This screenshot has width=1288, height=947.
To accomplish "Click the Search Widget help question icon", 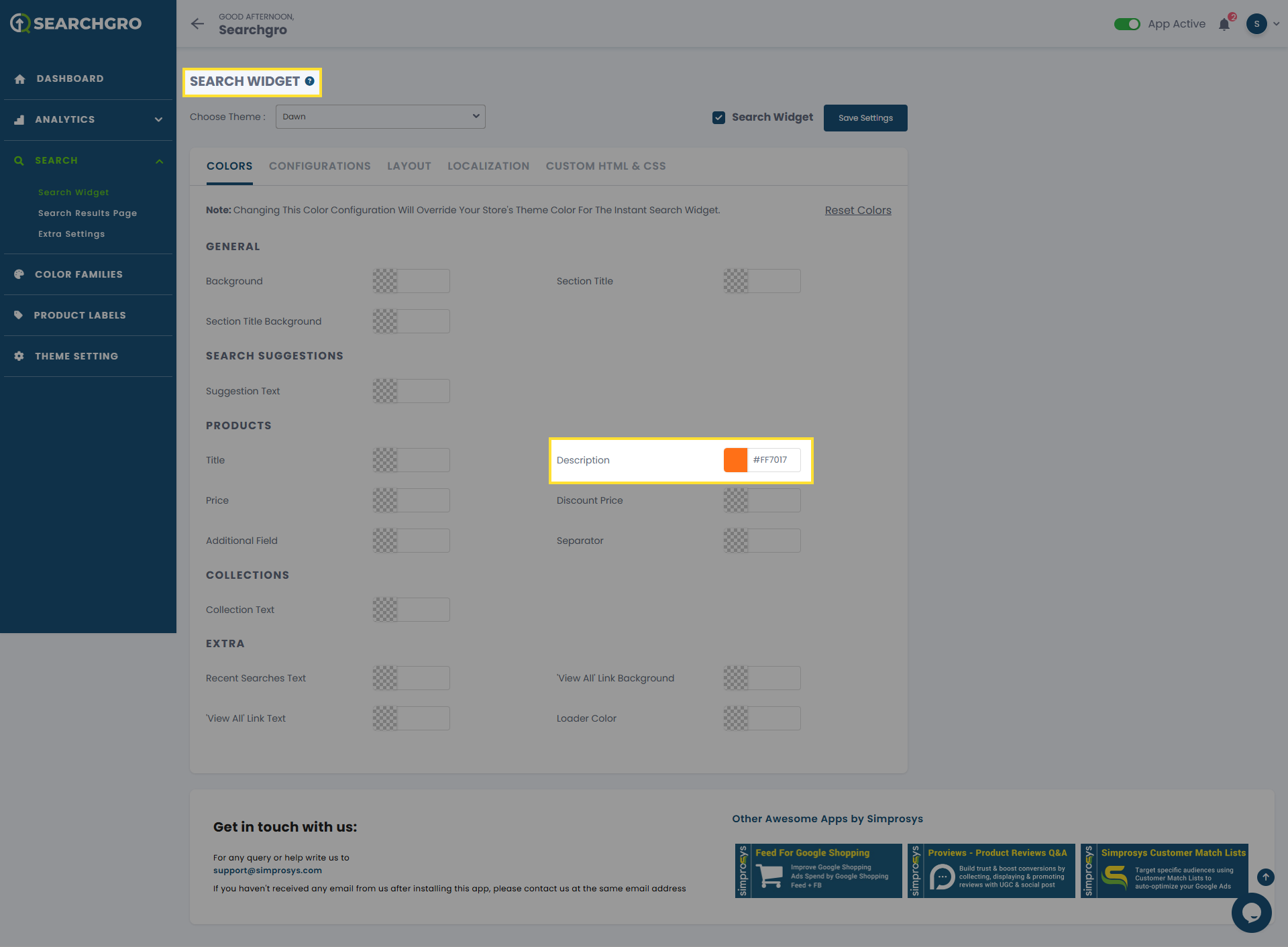I will point(309,81).
